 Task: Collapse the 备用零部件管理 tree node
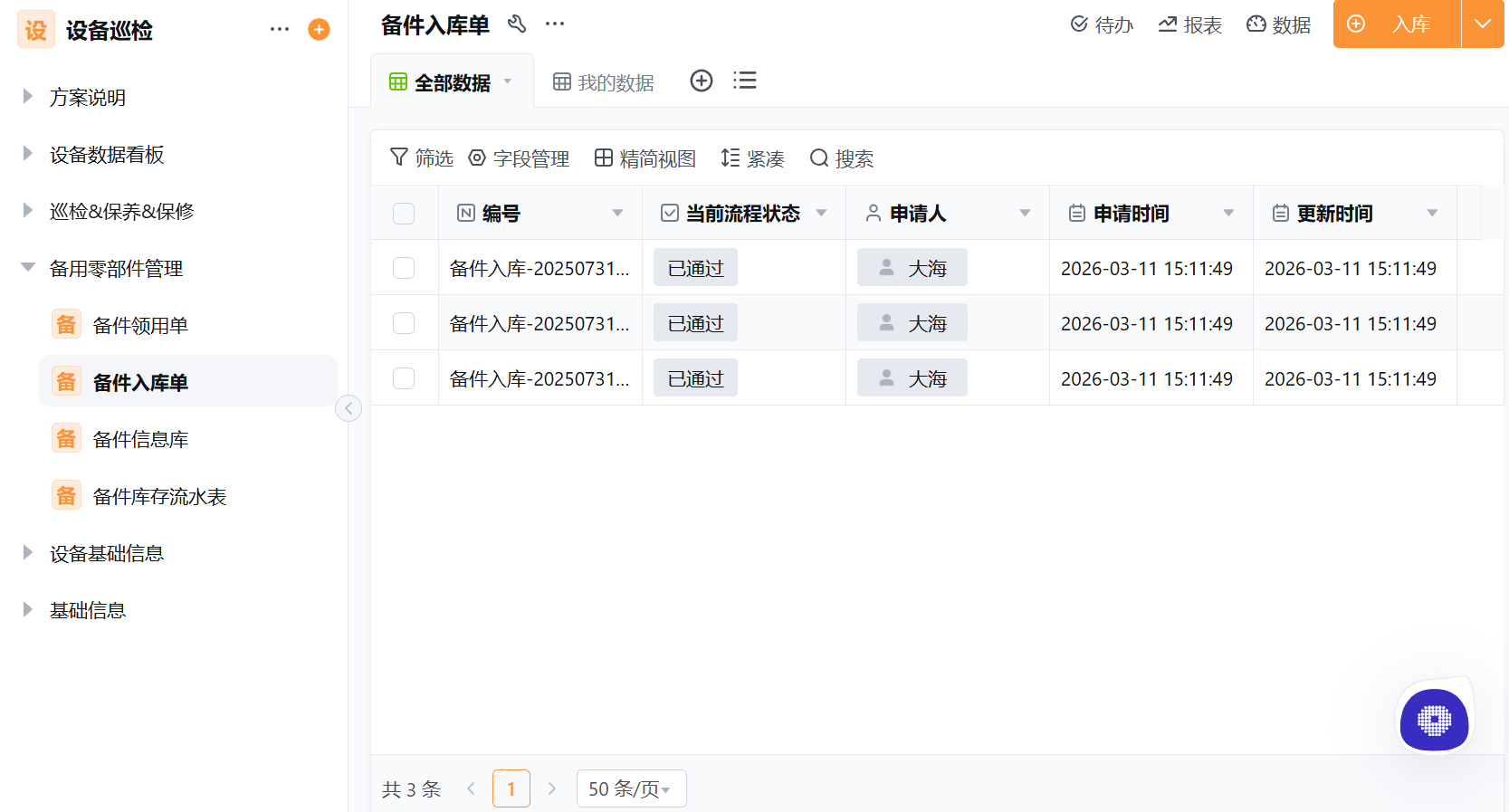pyautogui.click(x=28, y=267)
